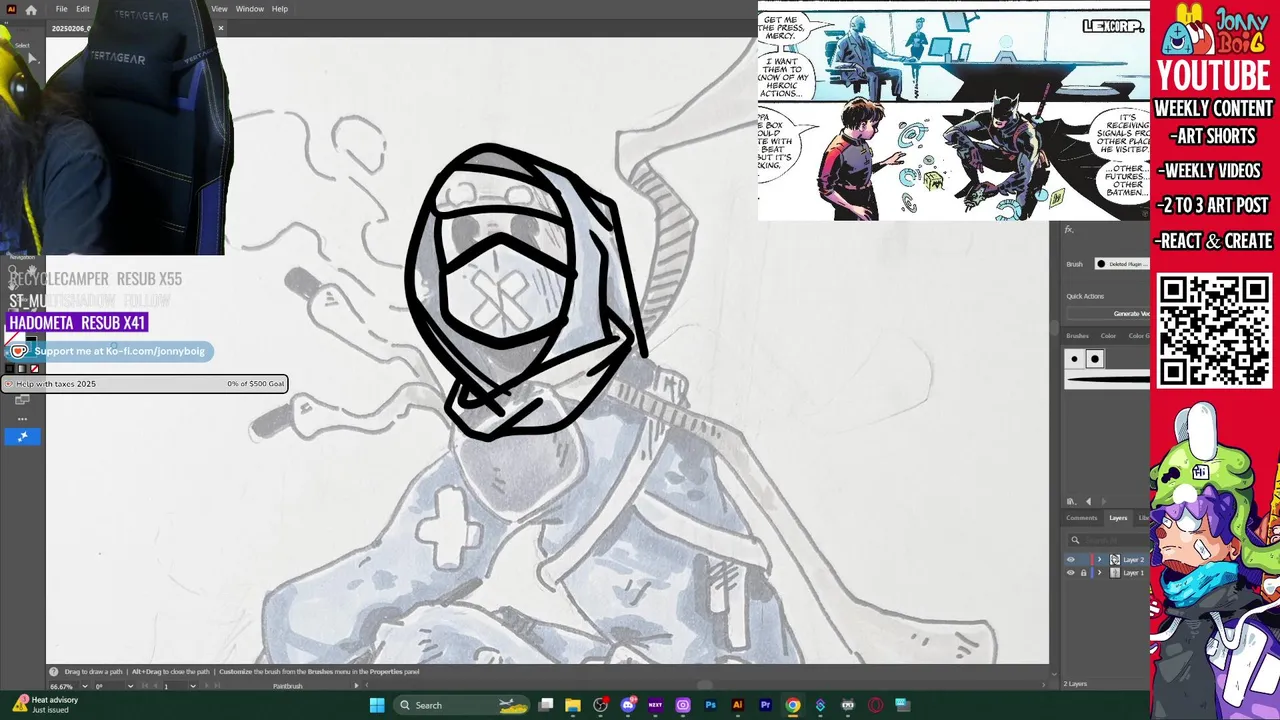This screenshot has width=1280, height=720.
Task: Select the tapered stroke brush
Action: tap(1108, 379)
